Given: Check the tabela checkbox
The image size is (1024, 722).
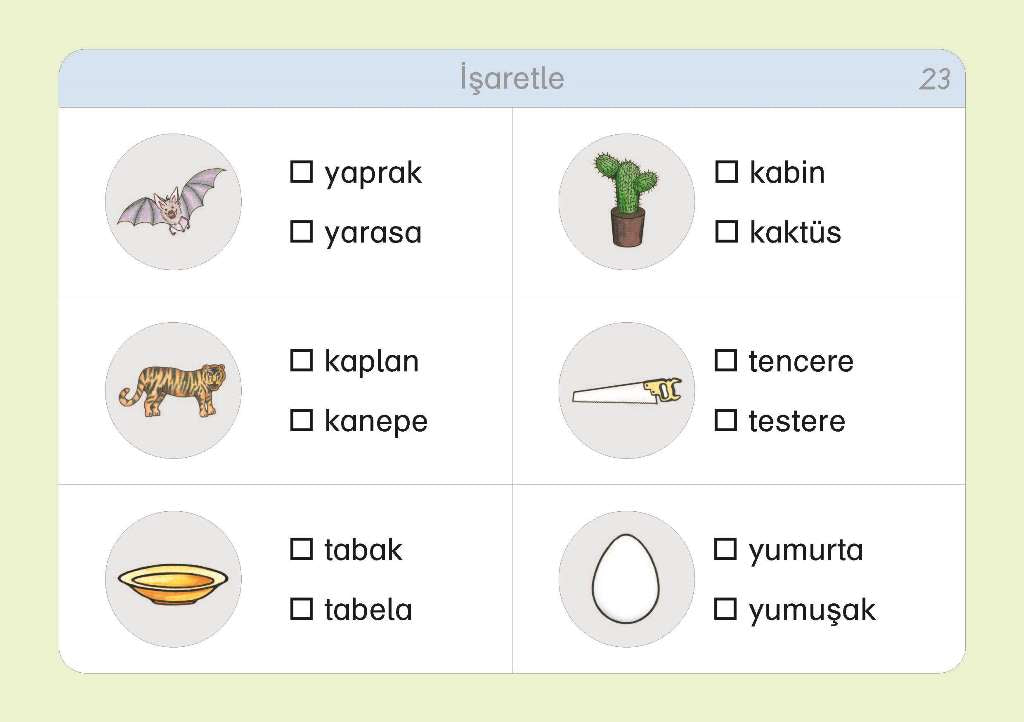Looking at the screenshot, I should coord(301,609).
